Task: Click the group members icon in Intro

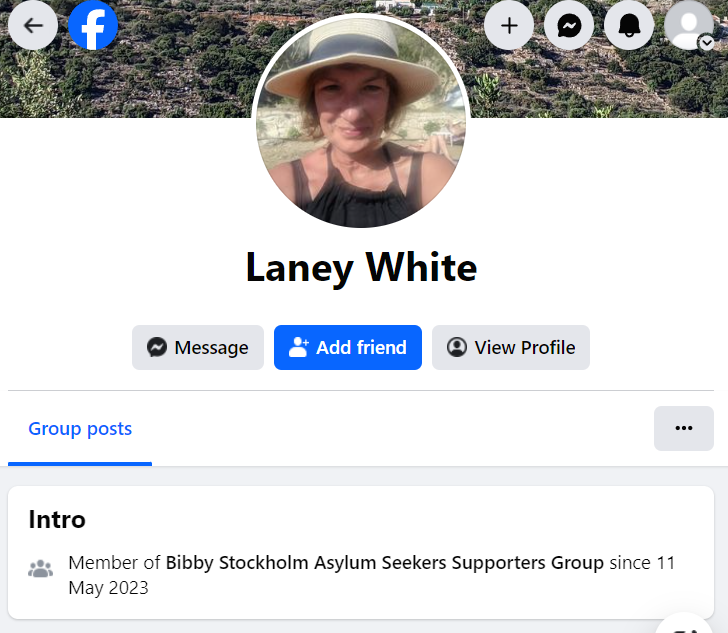Action: pyautogui.click(x=40, y=568)
